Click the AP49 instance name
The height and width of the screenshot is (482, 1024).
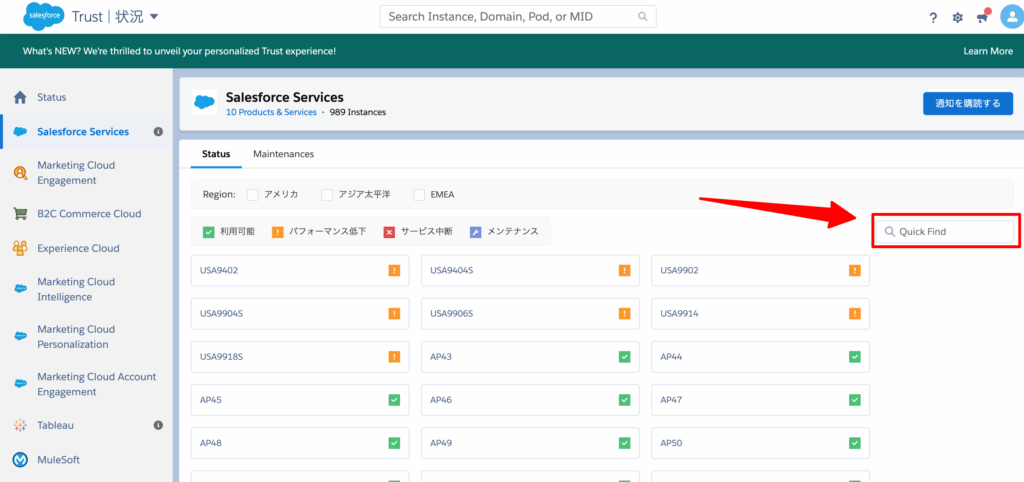point(441,443)
